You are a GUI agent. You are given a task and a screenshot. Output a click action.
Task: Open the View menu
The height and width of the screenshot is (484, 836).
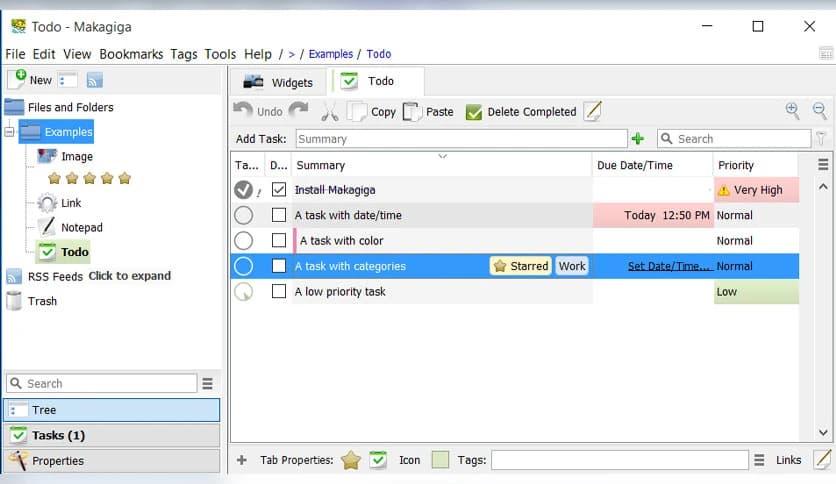coord(77,54)
